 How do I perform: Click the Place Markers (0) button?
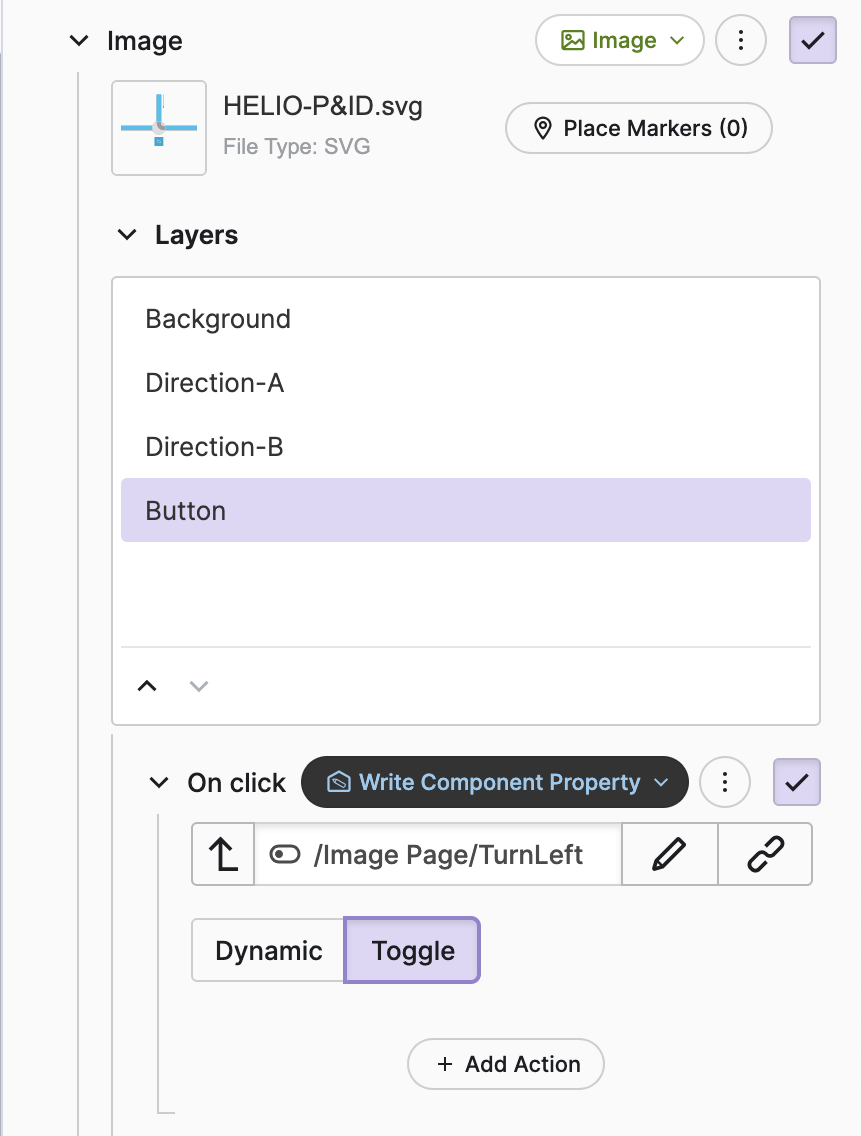(x=639, y=128)
